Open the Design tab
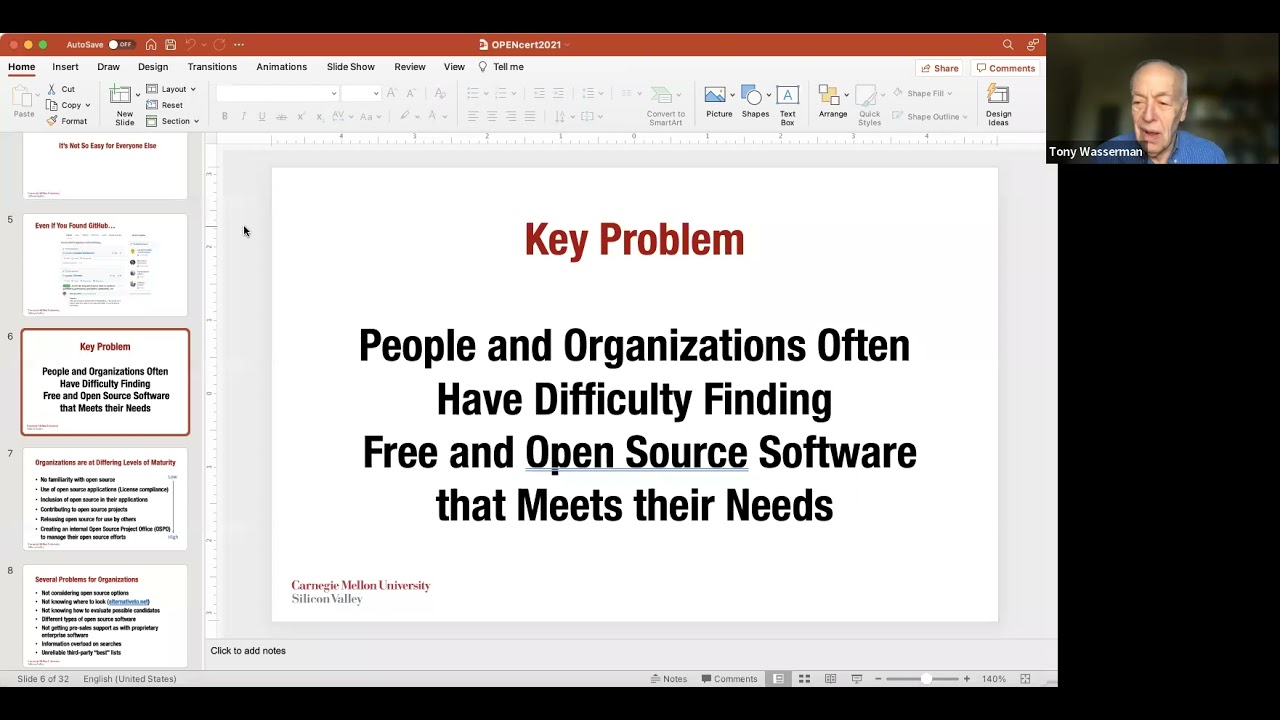Screen dimensions: 1280x720 click(x=153, y=67)
